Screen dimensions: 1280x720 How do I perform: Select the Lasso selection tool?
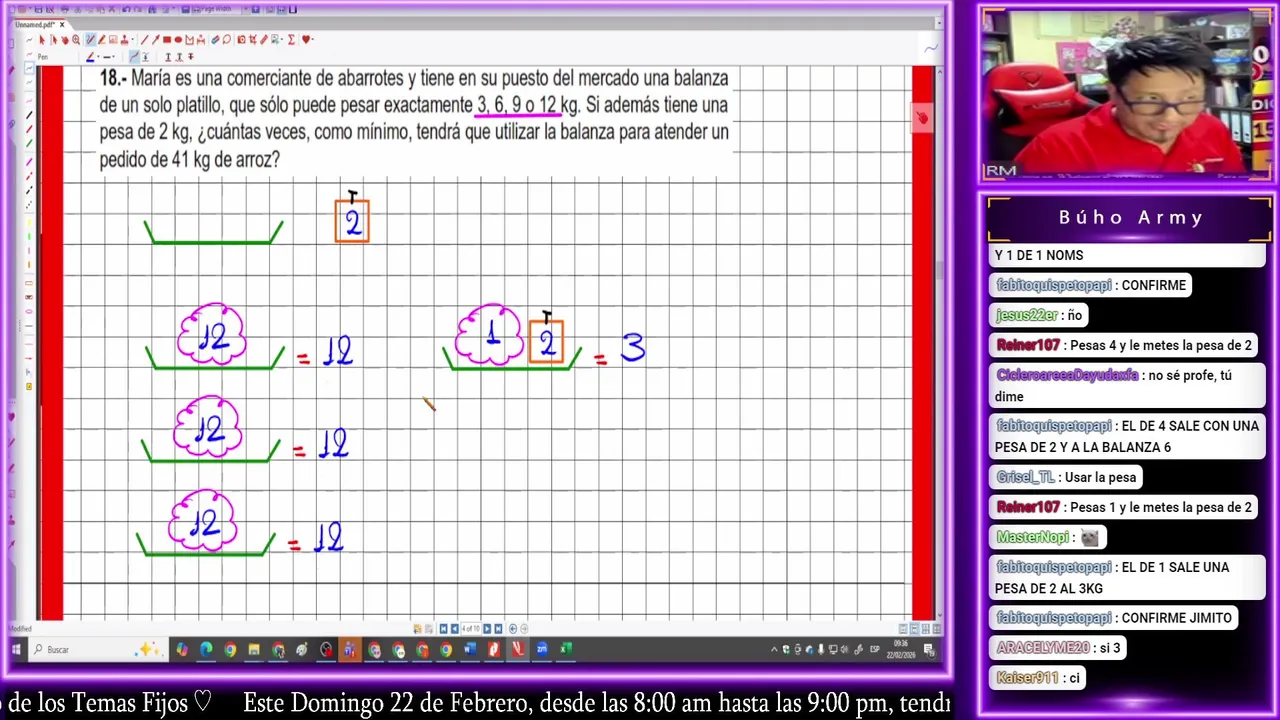pos(226,39)
